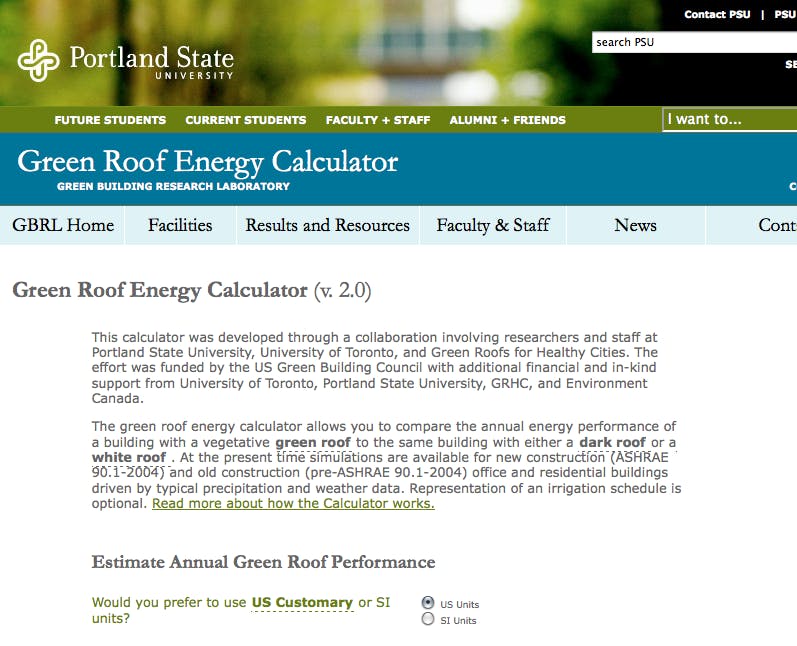The width and height of the screenshot is (797, 646).
Task: Click the 'US Customary' term link
Action: [x=302, y=602]
